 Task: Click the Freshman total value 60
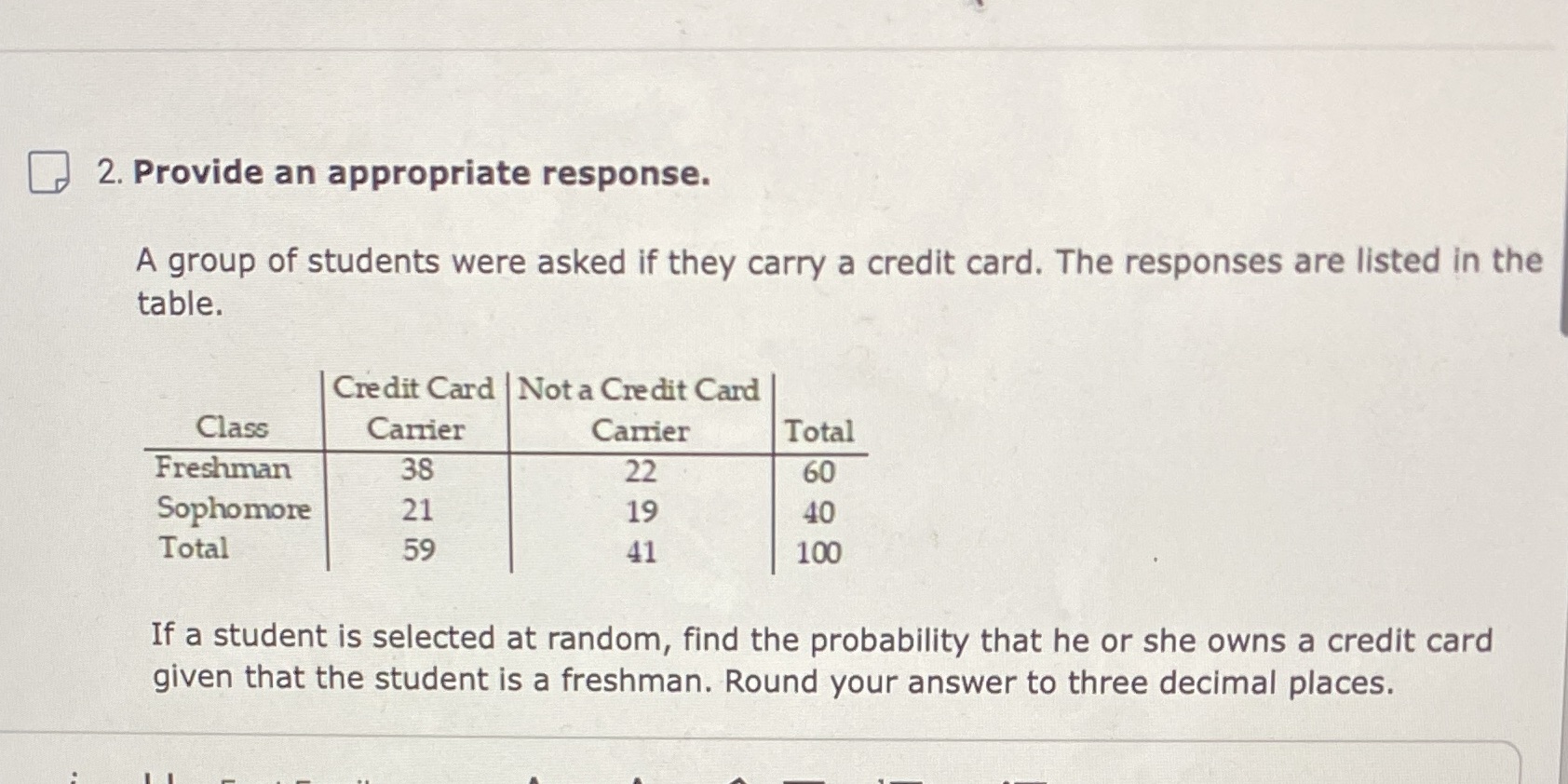pos(818,472)
